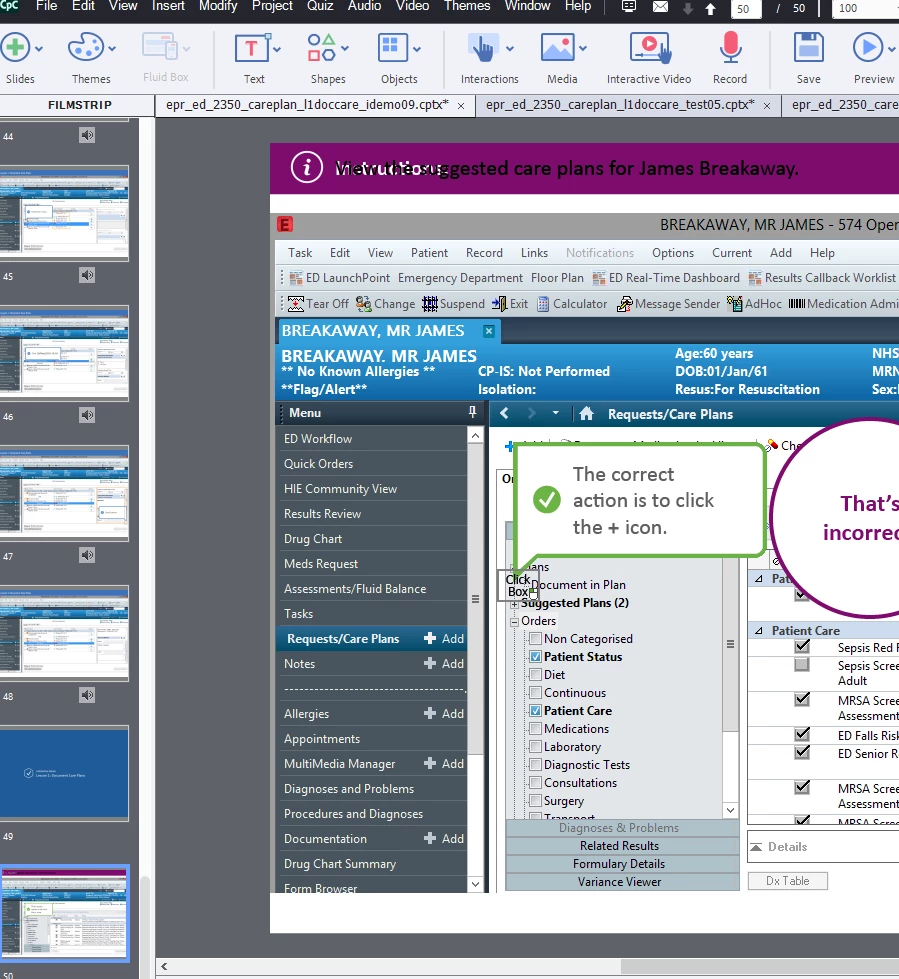Collapse the Orders tree node

click(x=514, y=621)
